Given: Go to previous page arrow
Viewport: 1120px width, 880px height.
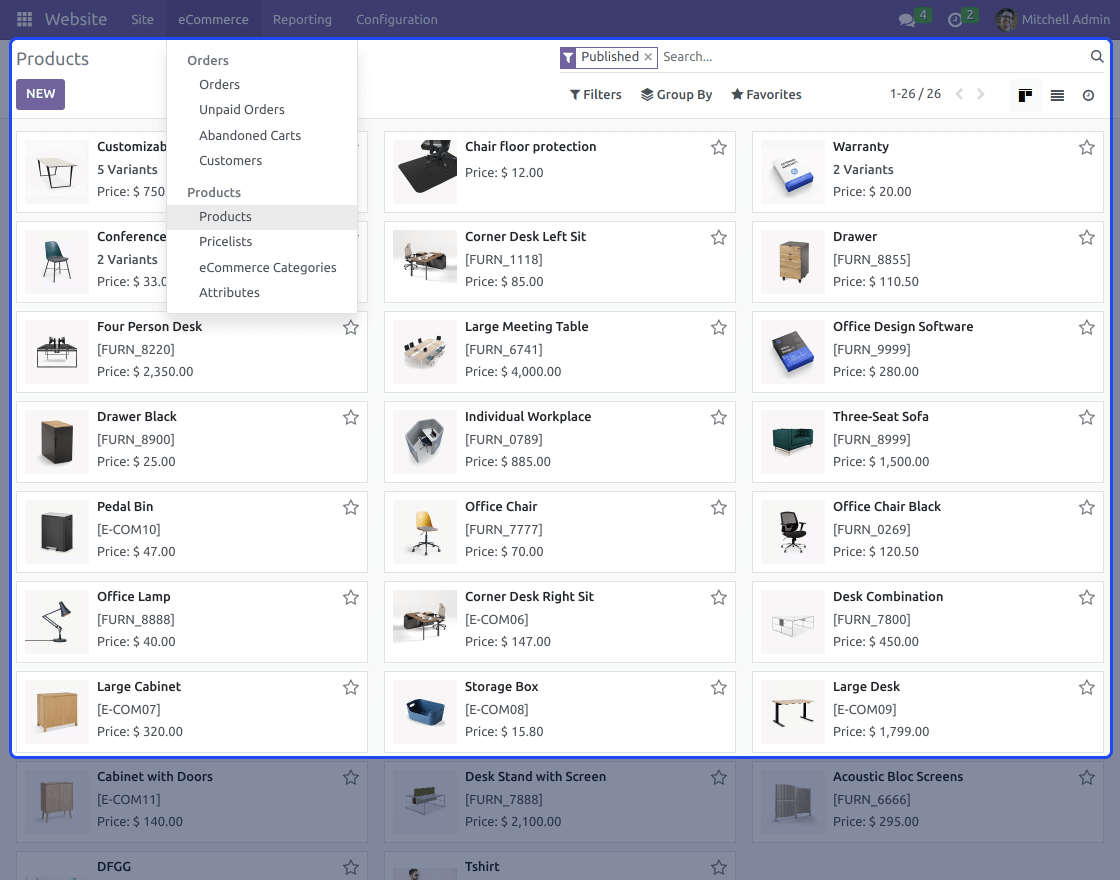Looking at the screenshot, I should tap(959, 94).
